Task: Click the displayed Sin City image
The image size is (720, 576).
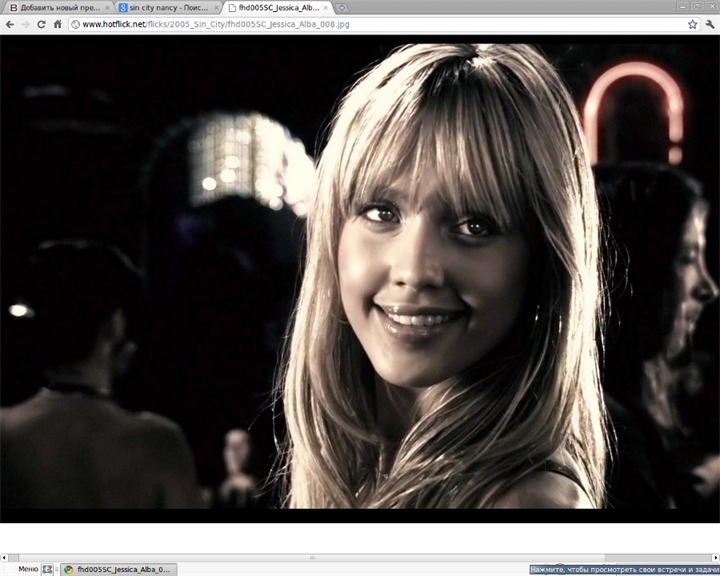Action: [x=360, y=279]
